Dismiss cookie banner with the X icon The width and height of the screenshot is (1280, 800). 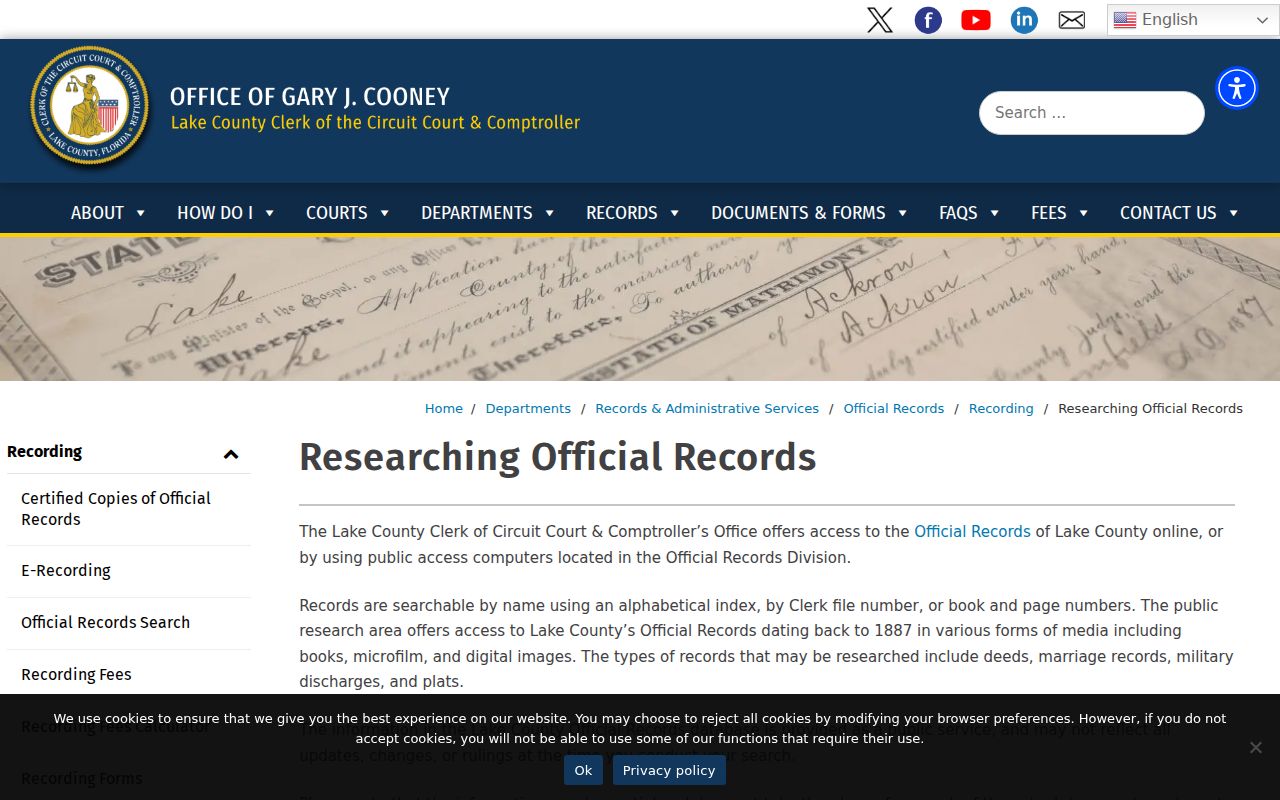point(1256,747)
